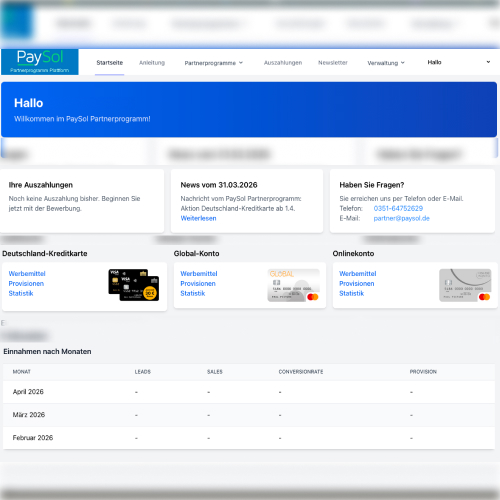Click partner@paysol.de email link

401,218
